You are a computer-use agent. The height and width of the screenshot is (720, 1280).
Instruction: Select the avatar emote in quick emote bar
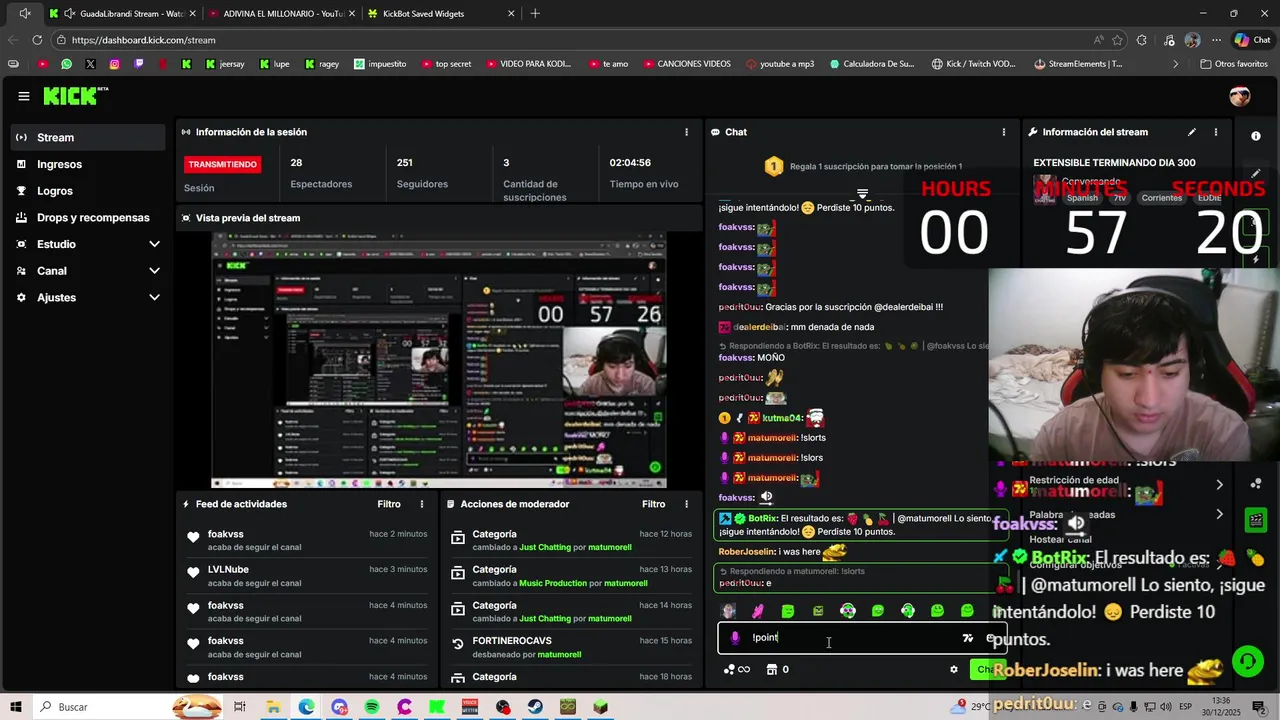point(729,611)
